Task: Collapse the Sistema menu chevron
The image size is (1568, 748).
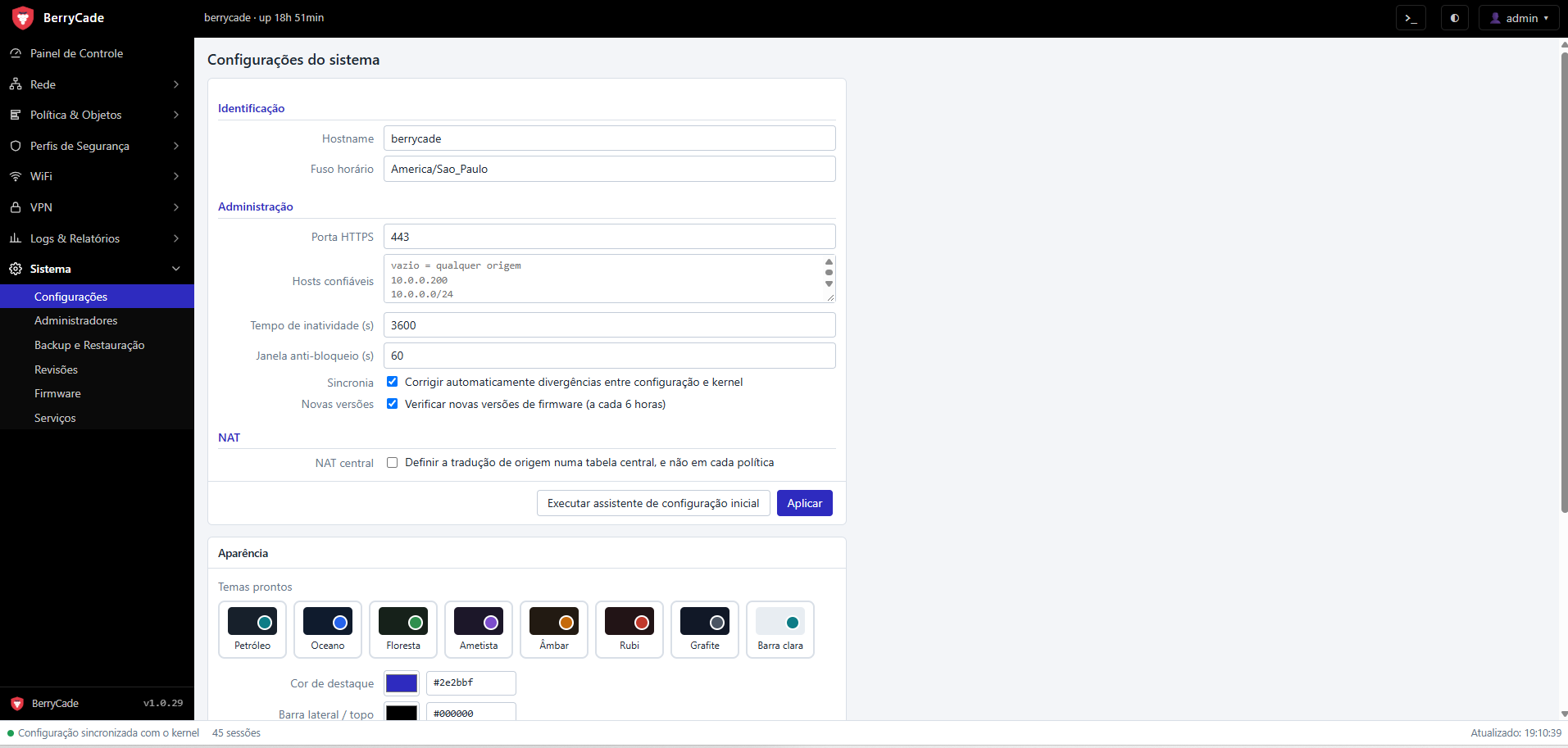Action: click(176, 269)
